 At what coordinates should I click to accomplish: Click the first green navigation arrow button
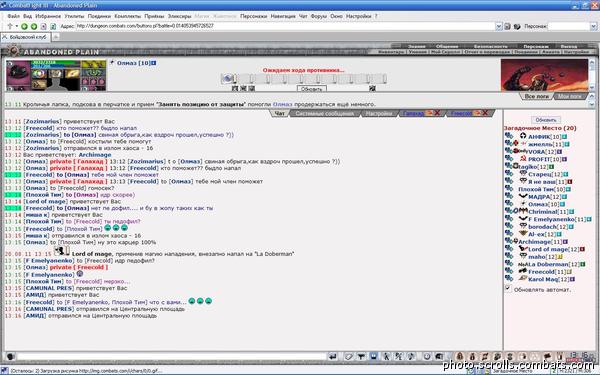(x=24, y=26)
